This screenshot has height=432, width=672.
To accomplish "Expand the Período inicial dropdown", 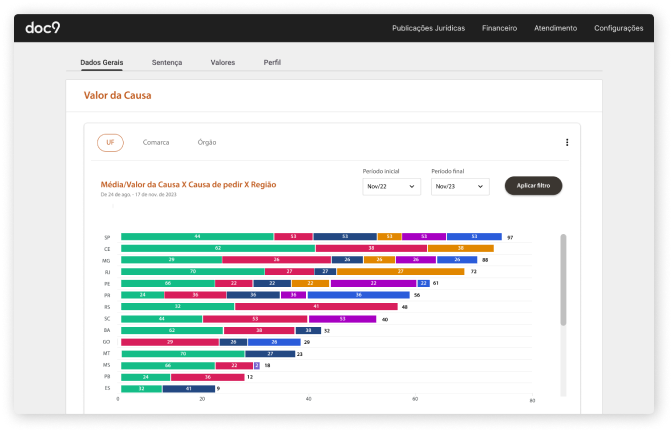I will (391, 186).
